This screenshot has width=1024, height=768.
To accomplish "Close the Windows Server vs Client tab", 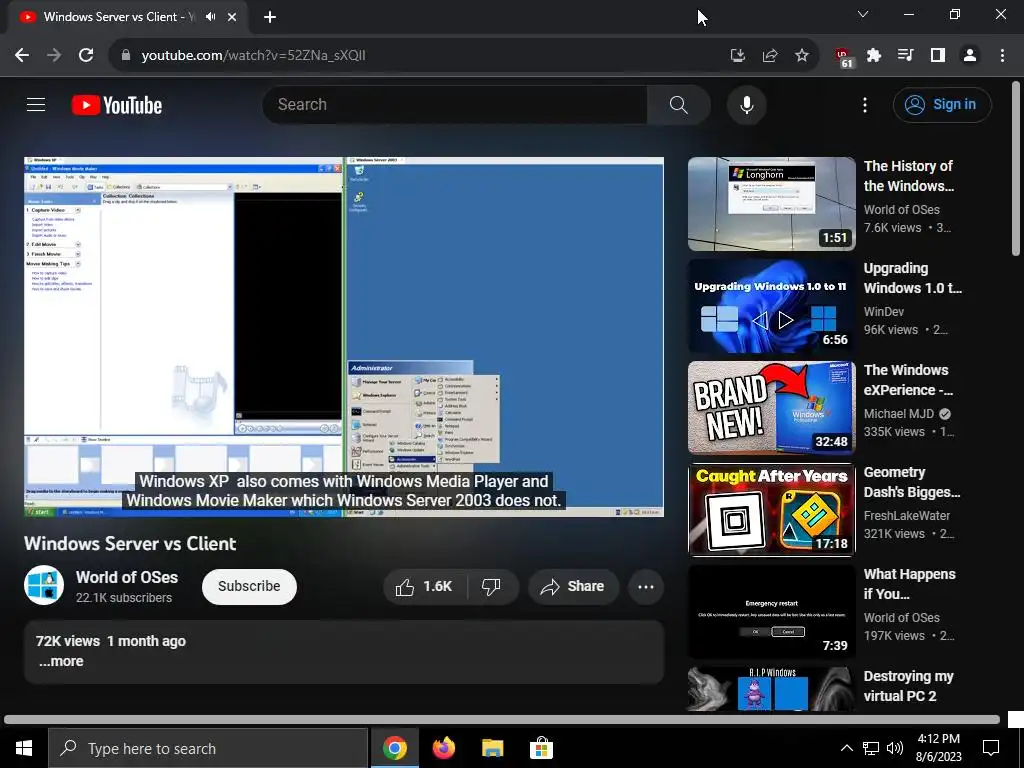I will [x=232, y=17].
